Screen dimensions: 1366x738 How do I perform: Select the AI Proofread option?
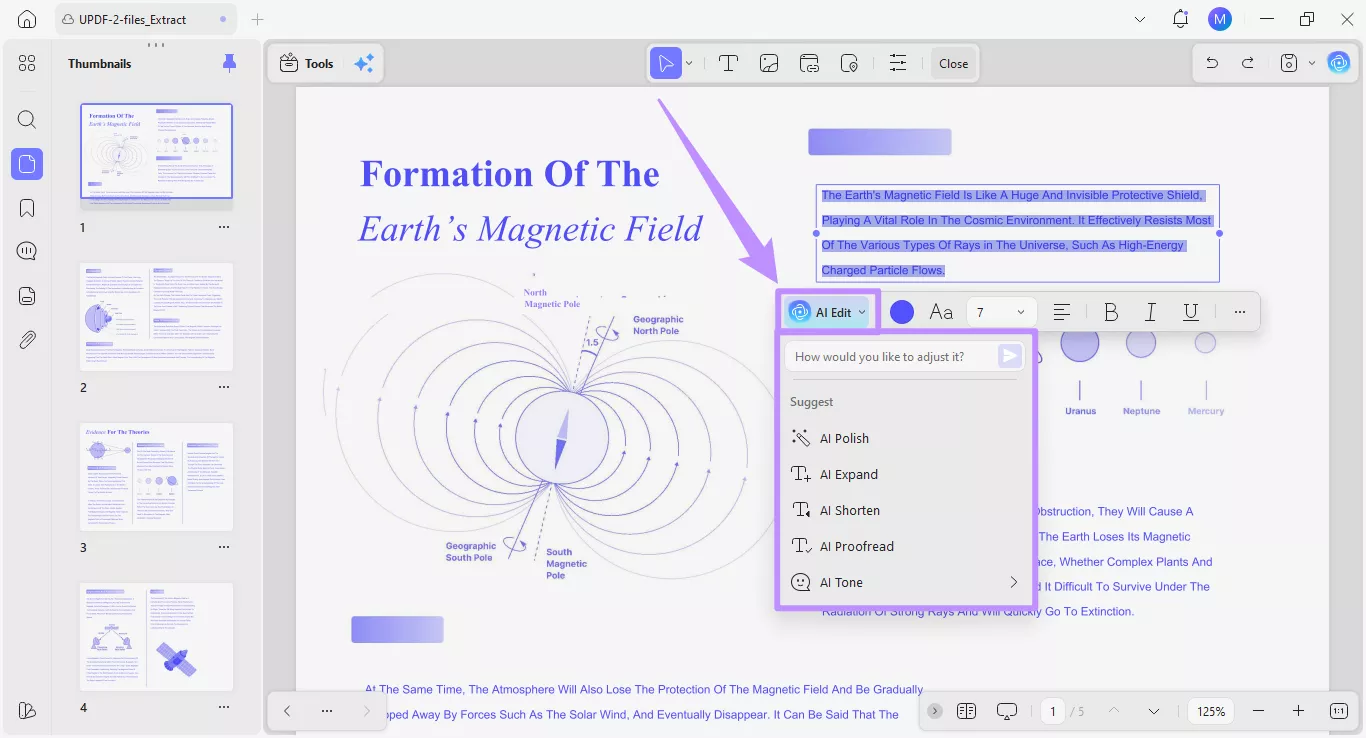856,546
